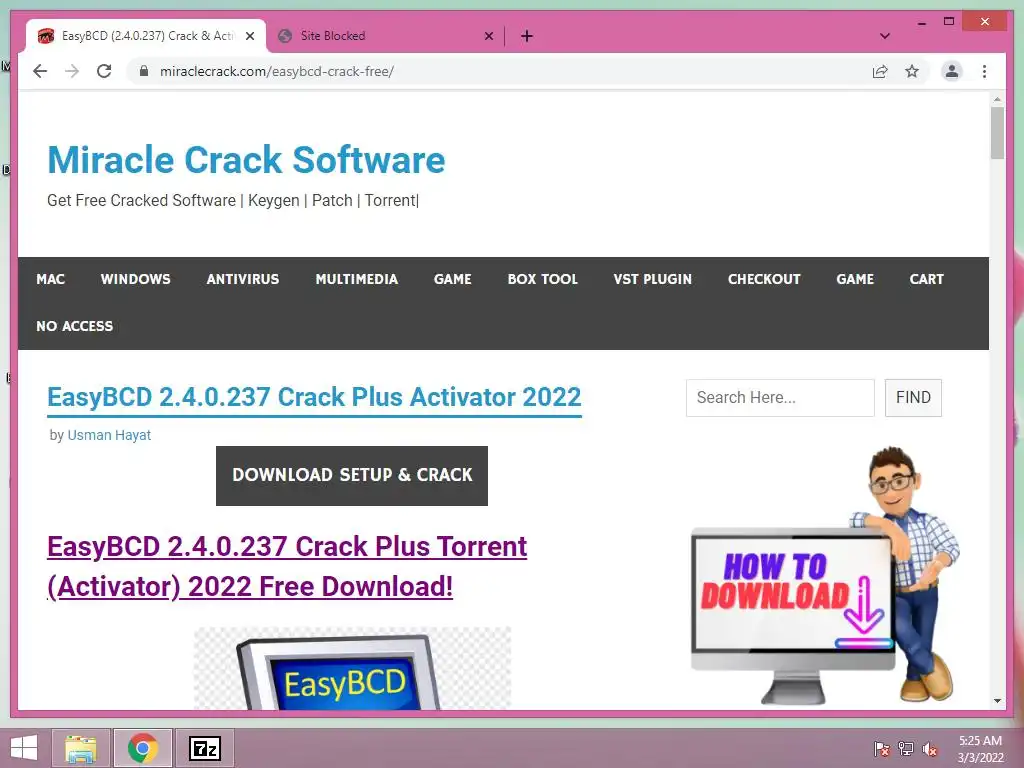Click the EasyBCD monitor image
The image size is (1024, 768).
pyautogui.click(x=353, y=668)
